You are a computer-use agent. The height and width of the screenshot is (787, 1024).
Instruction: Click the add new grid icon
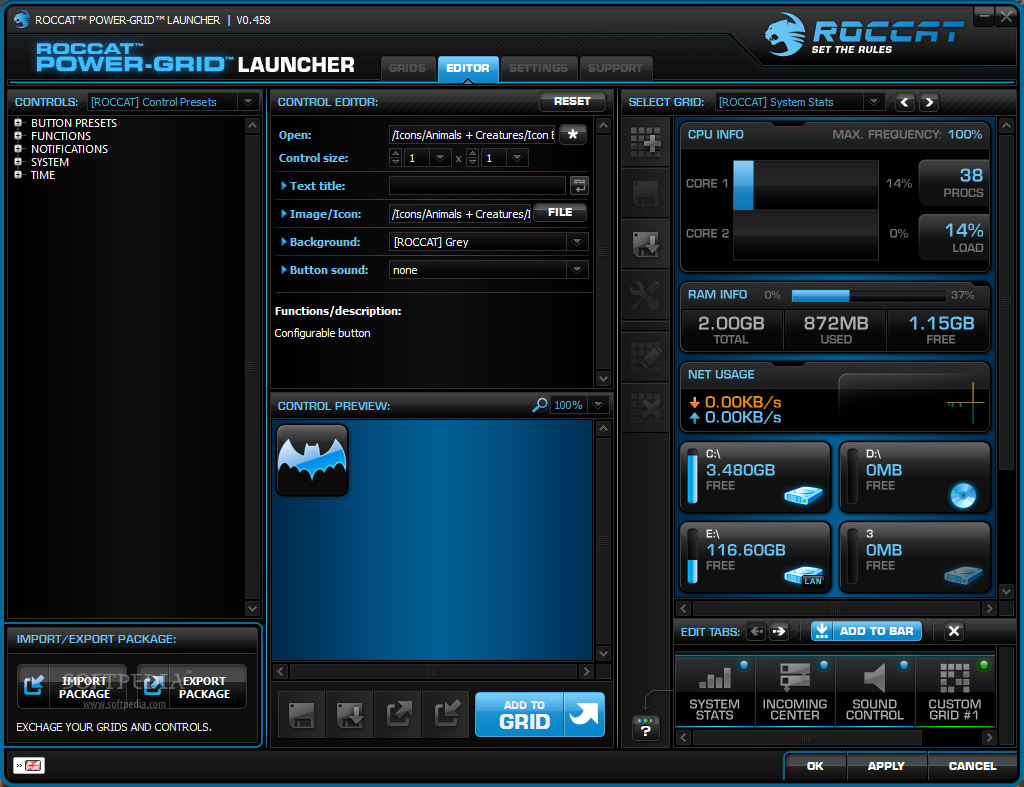[x=645, y=142]
